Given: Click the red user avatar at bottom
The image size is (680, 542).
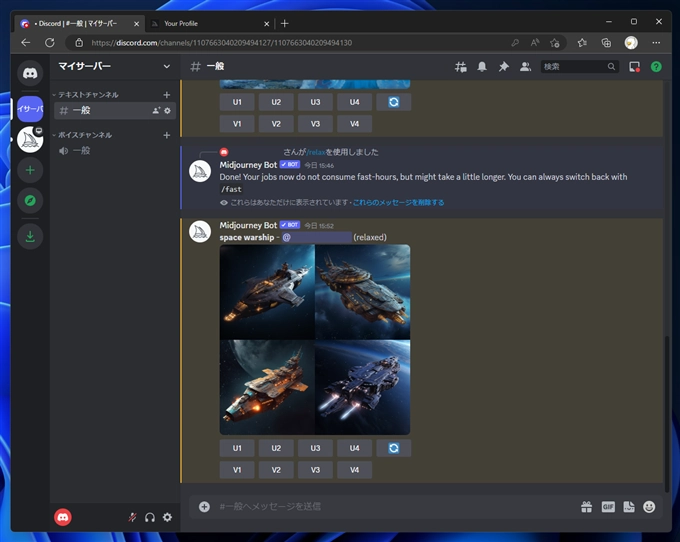Looking at the screenshot, I should pos(63,517).
